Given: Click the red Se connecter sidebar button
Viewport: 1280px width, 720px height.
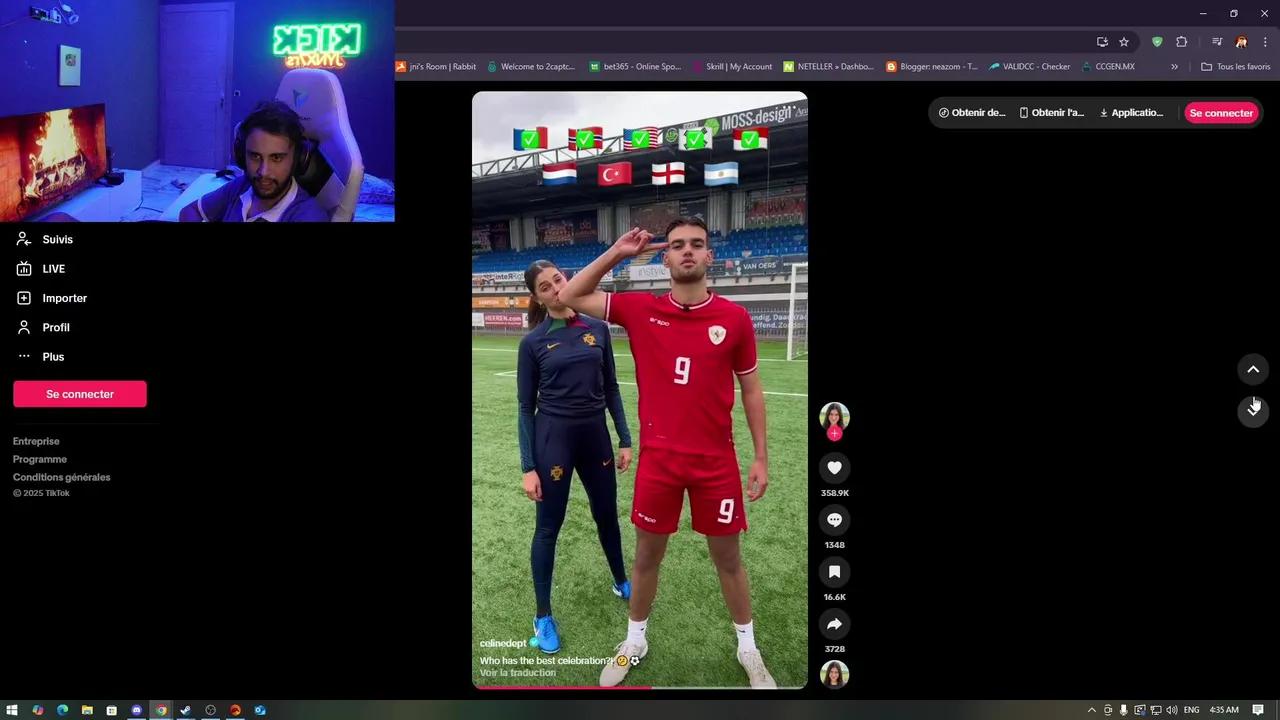Looking at the screenshot, I should [x=80, y=394].
